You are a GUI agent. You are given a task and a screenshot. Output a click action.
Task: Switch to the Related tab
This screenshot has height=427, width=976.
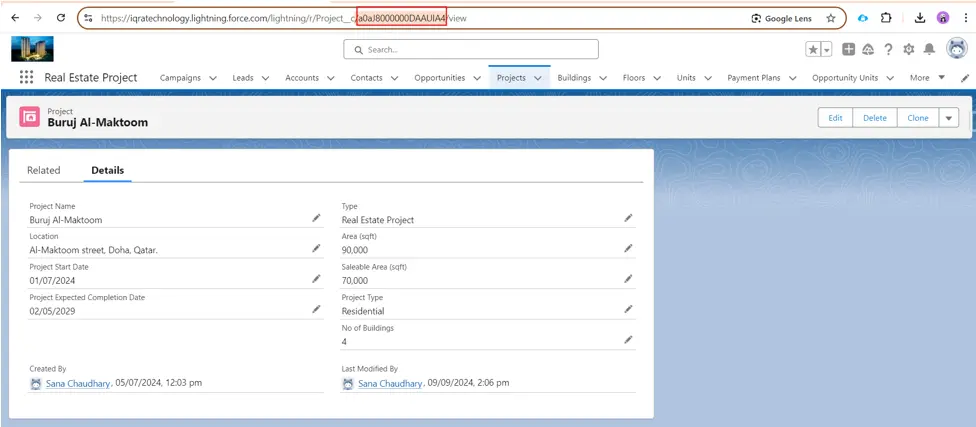(x=44, y=170)
